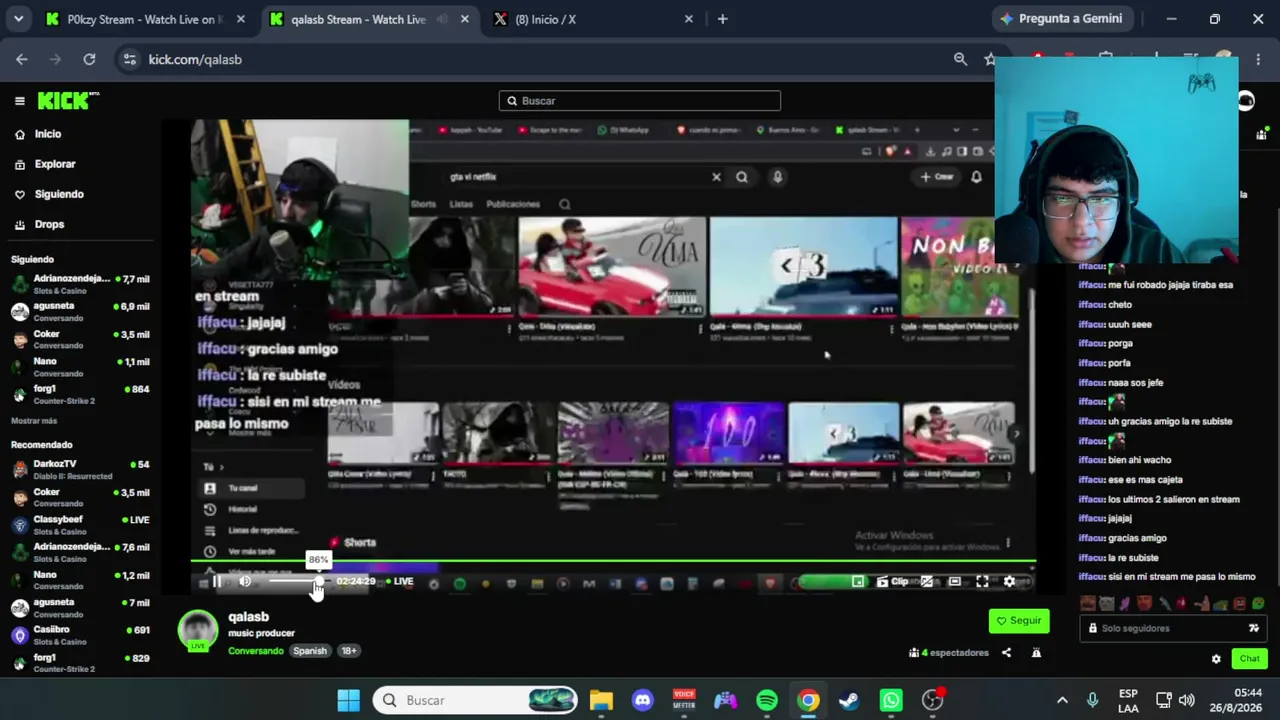Click the Chrome icon in the taskbar
The width and height of the screenshot is (1280, 720).
pos(808,700)
